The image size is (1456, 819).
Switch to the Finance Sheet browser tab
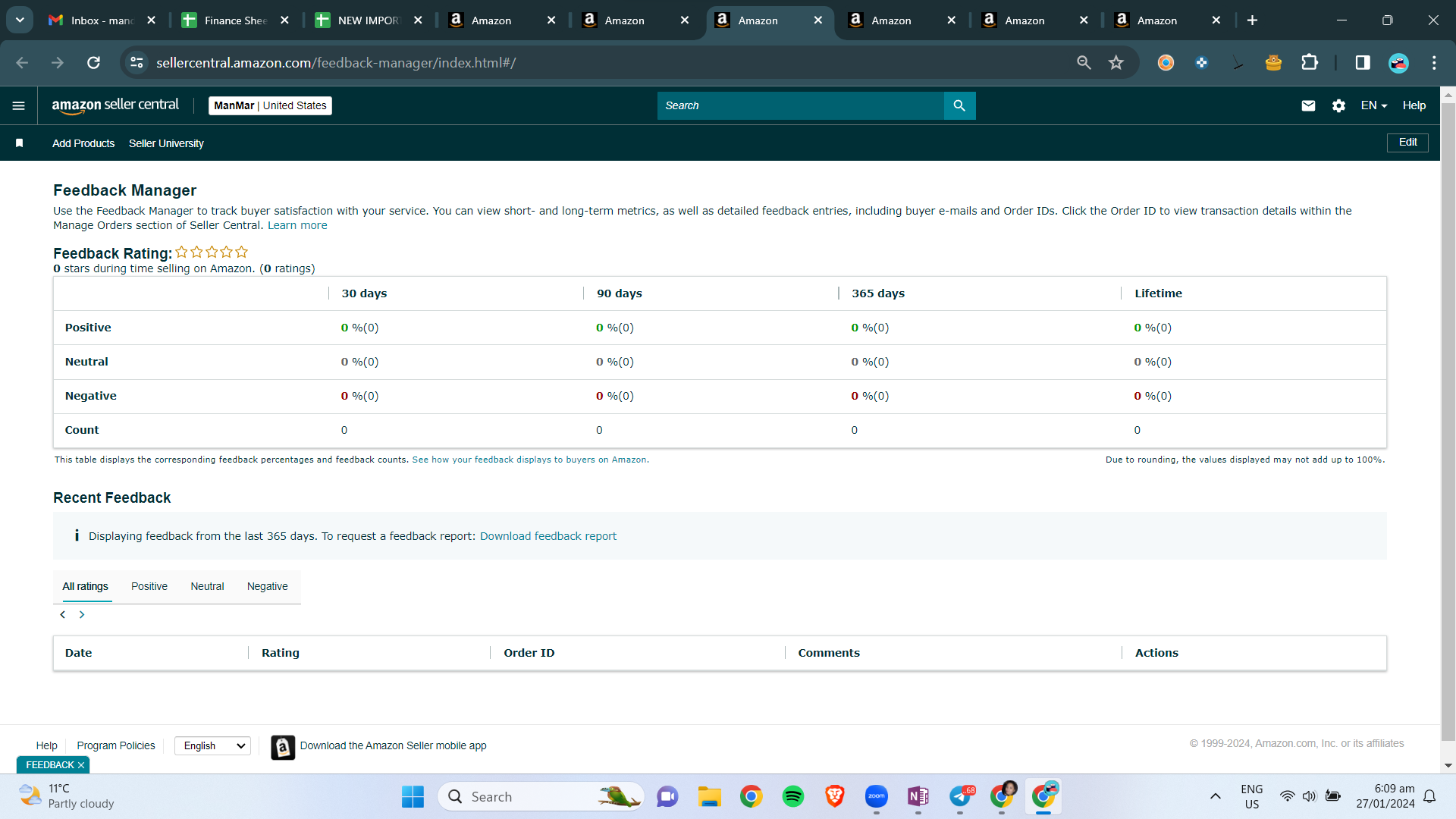(x=235, y=20)
